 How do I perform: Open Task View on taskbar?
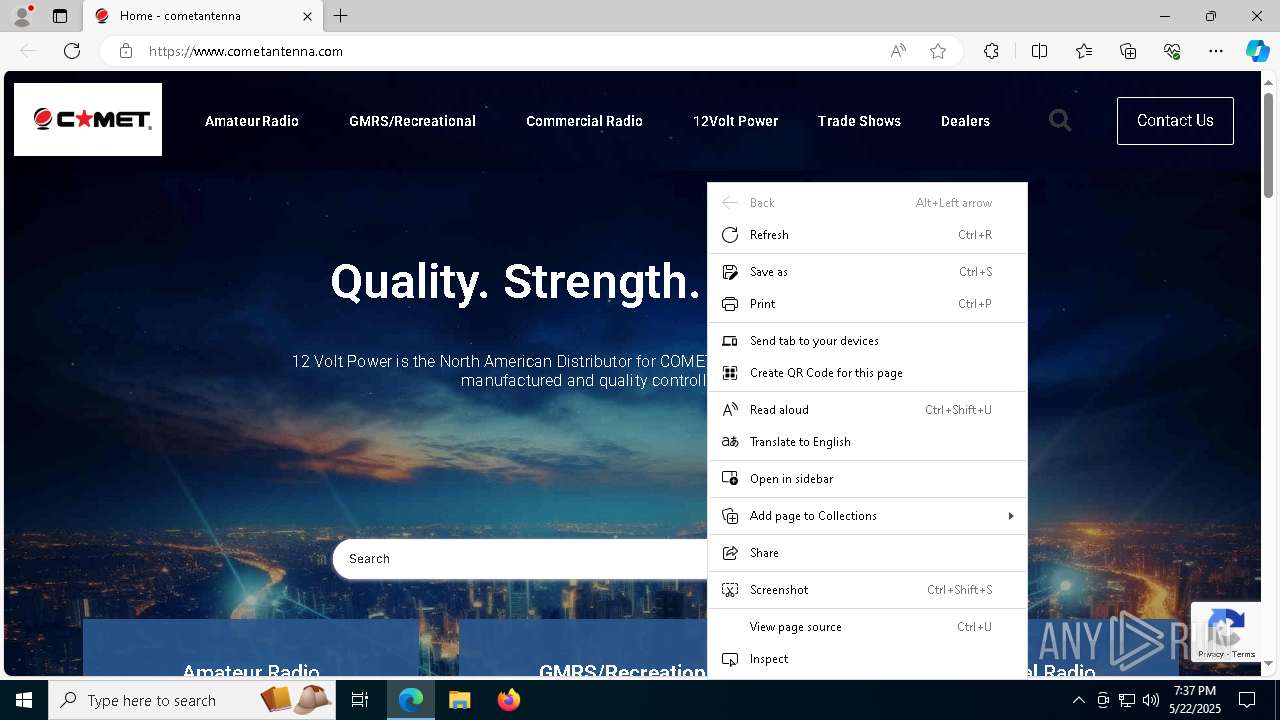pos(360,700)
